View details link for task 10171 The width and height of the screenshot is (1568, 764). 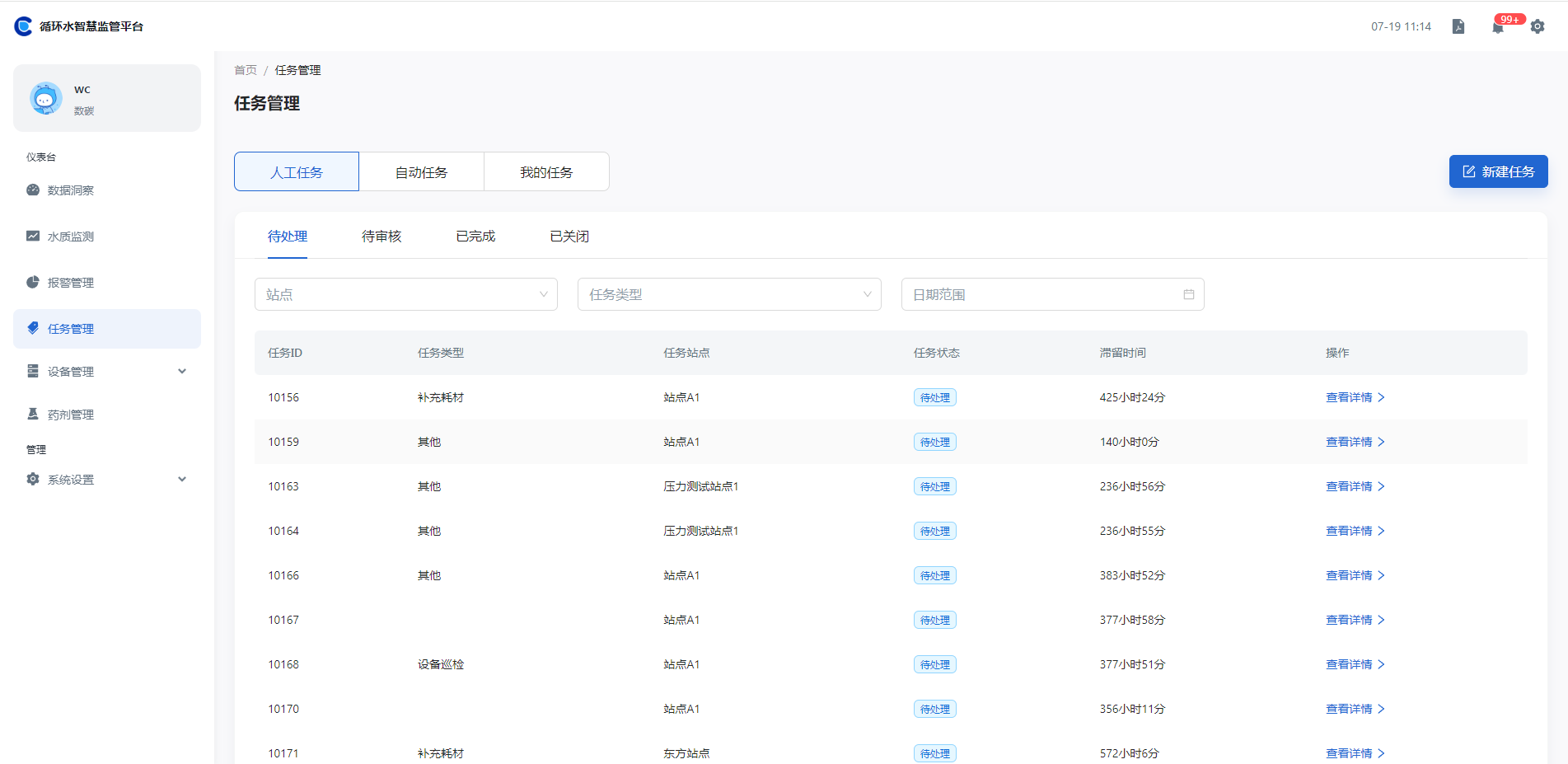1355,753
